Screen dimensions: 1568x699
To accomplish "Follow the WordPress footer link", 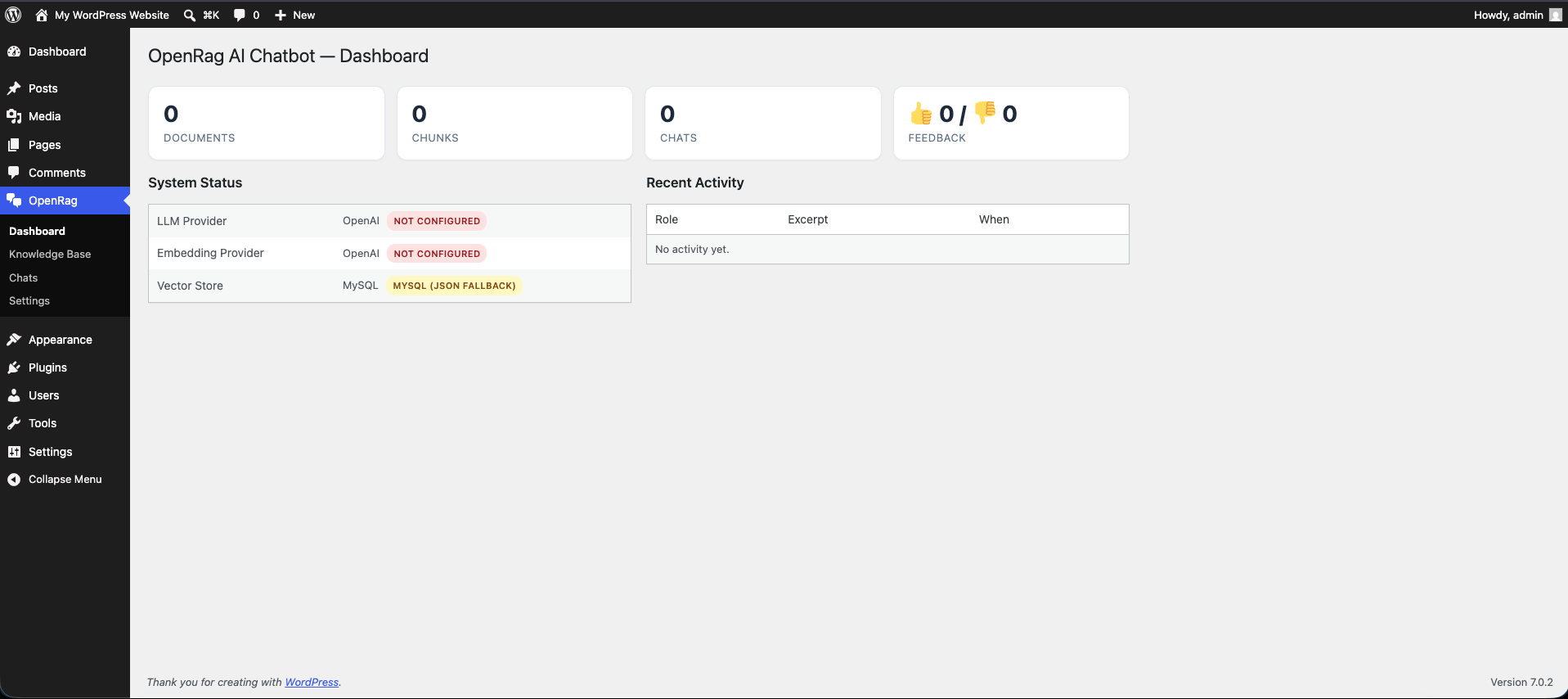I will (312, 682).
